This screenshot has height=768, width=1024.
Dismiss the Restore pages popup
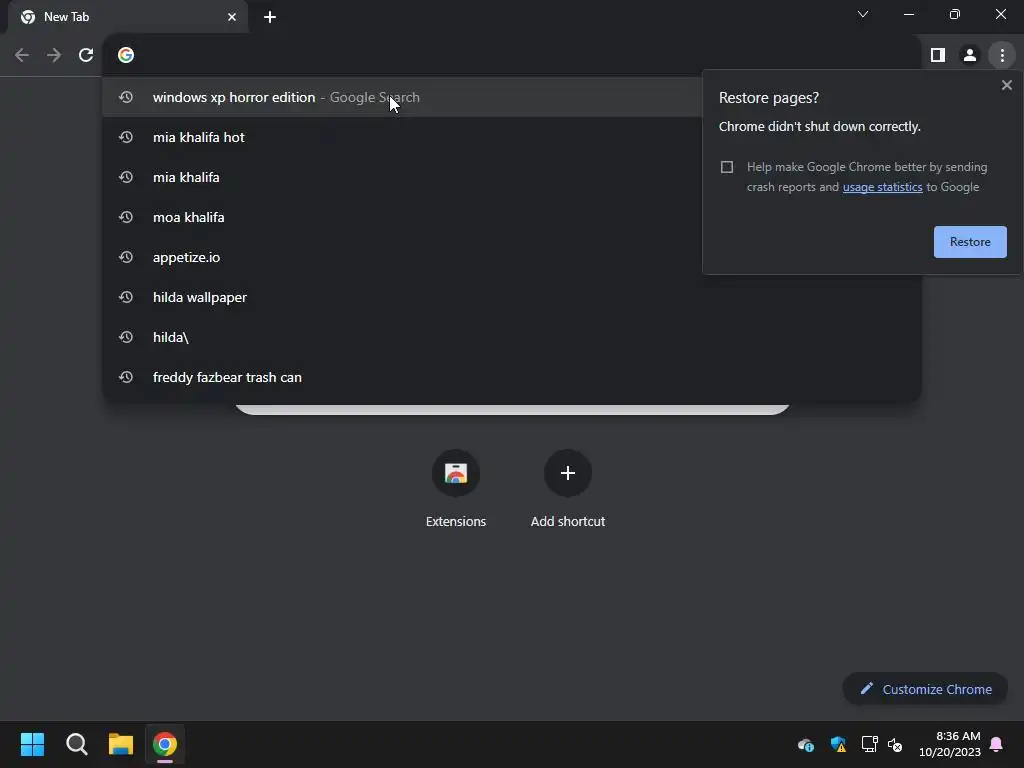1006,85
